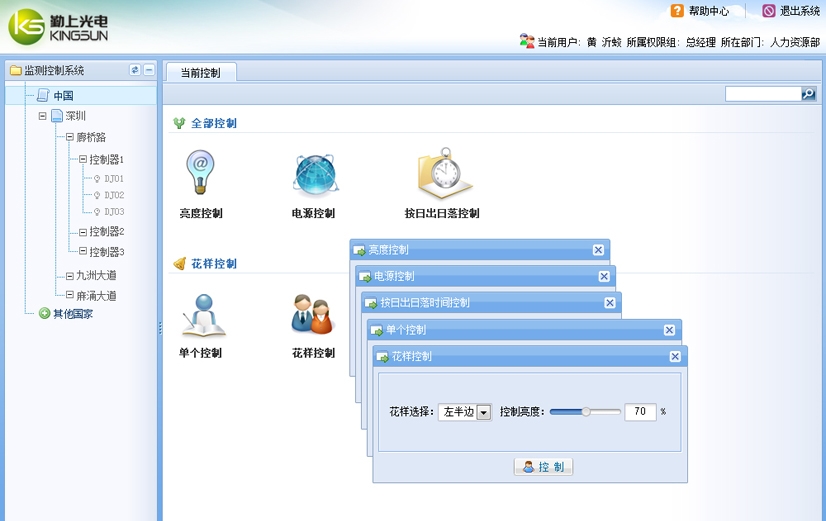This screenshot has width=826, height=521.
Task: Close the 花样控制 dialog window
Action: pyautogui.click(x=675, y=356)
